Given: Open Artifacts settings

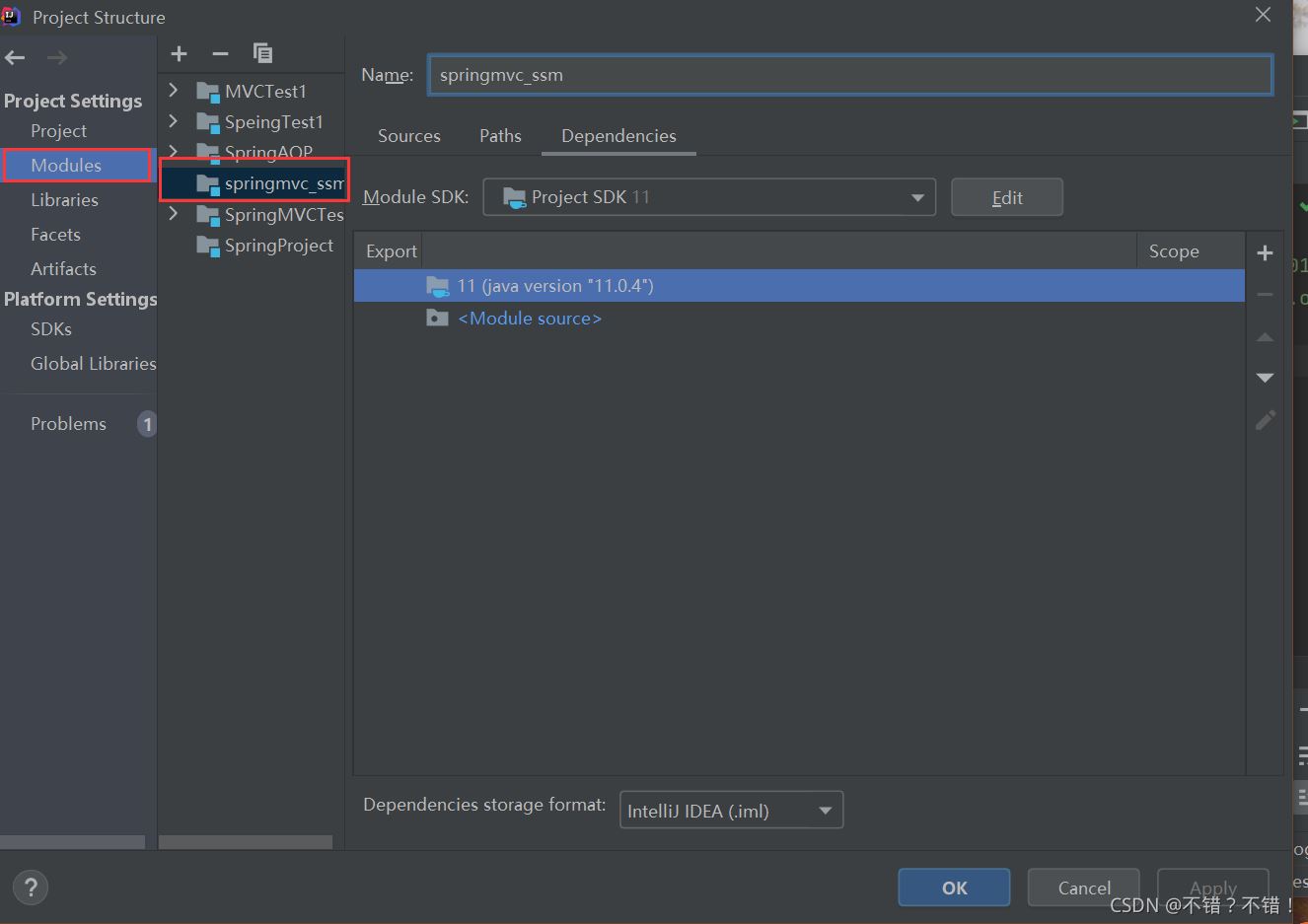Looking at the screenshot, I should point(63,269).
